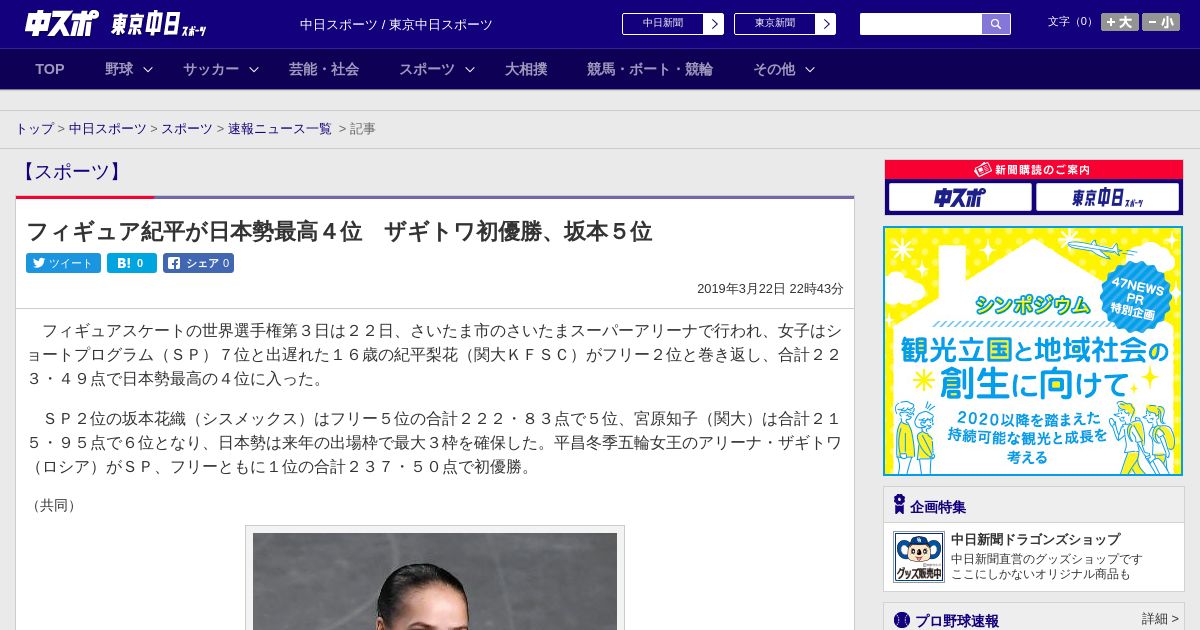
Task: Click 中スポ subscription banner button
Action: click(x=960, y=197)
